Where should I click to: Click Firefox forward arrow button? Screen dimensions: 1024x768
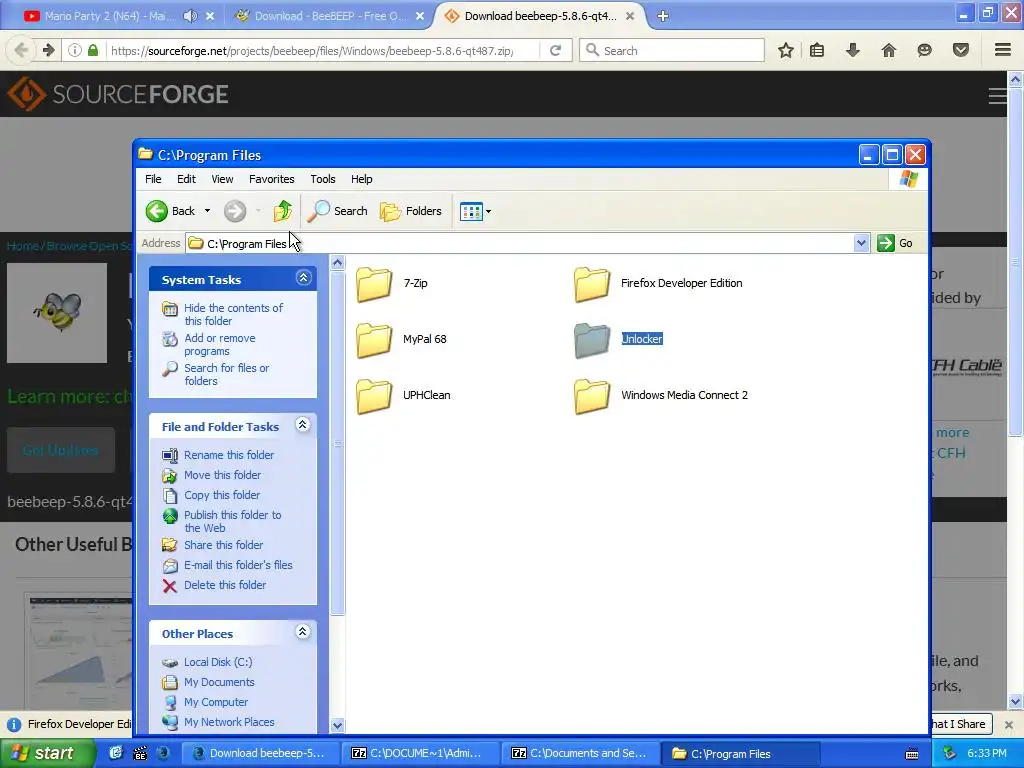click(48, 50)
